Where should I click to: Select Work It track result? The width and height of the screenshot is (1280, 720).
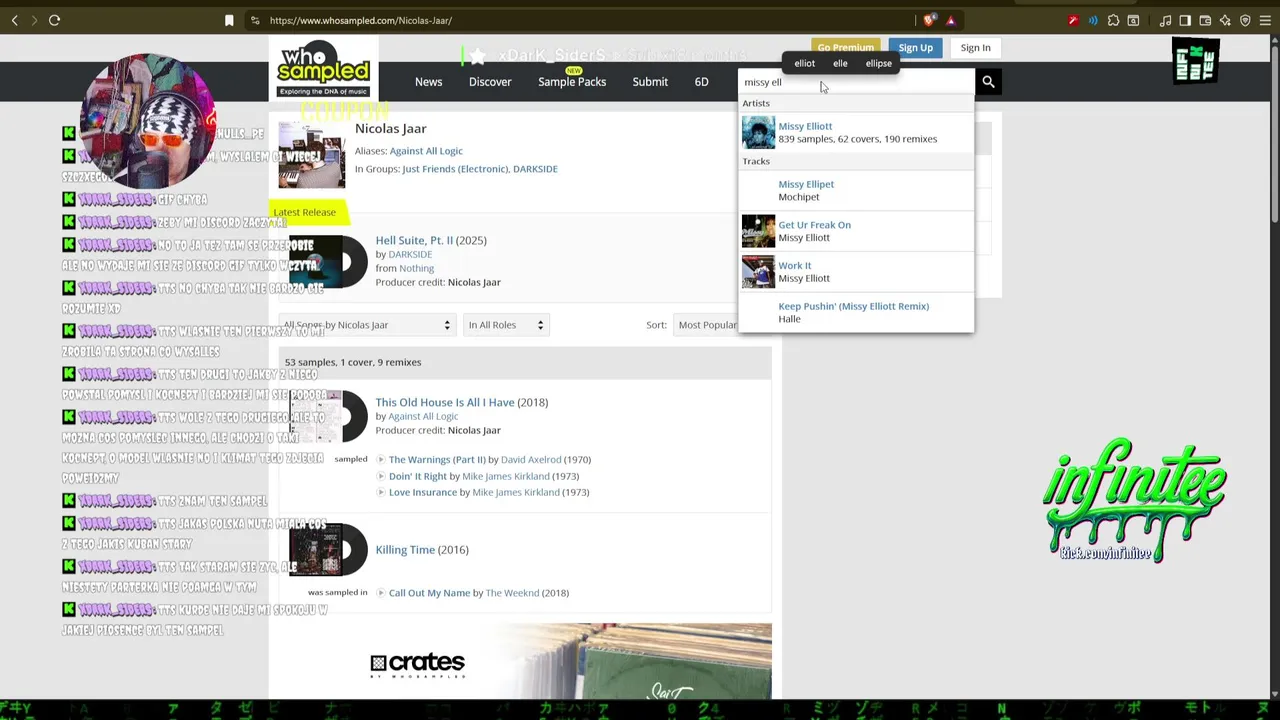855,272
